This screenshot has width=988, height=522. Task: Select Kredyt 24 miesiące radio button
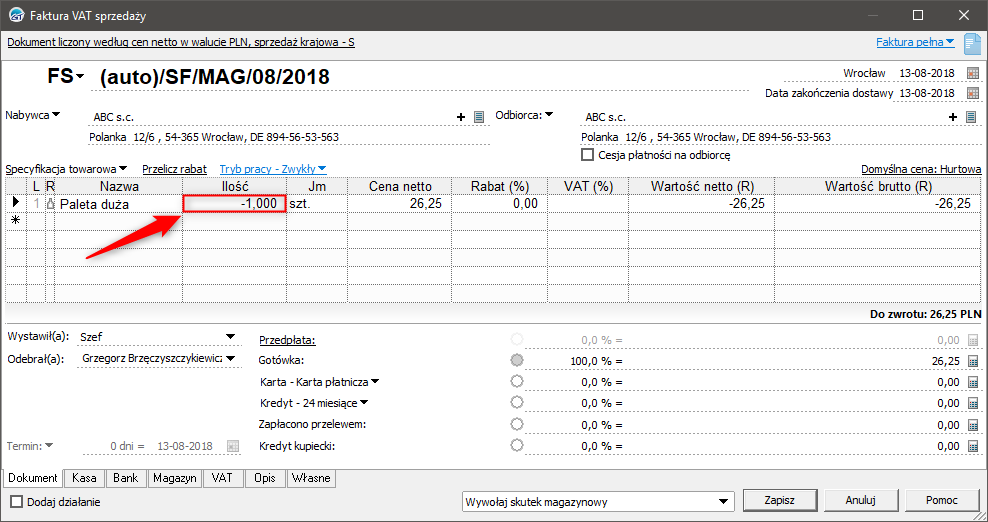(x=517, y=402)
